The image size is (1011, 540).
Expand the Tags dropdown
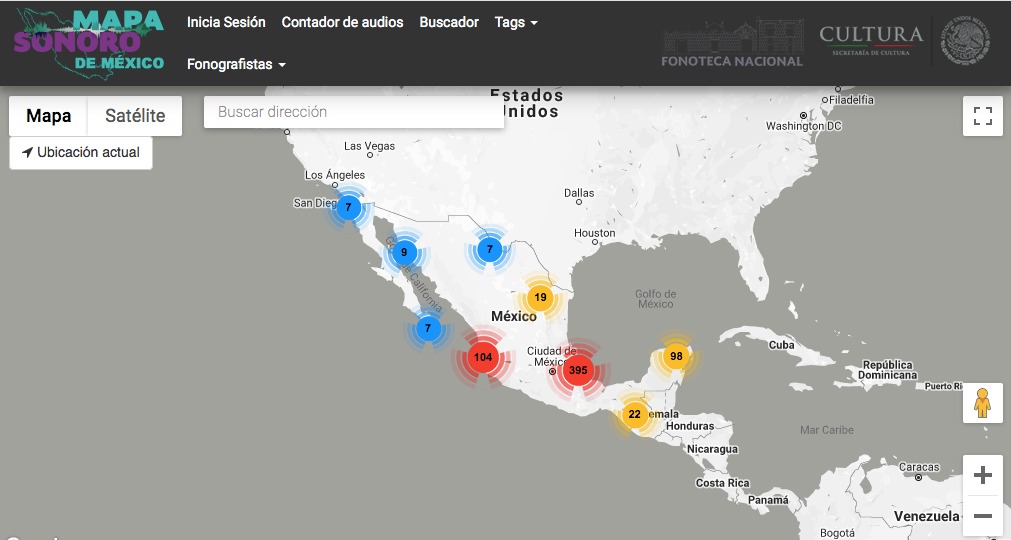(516, 22)
